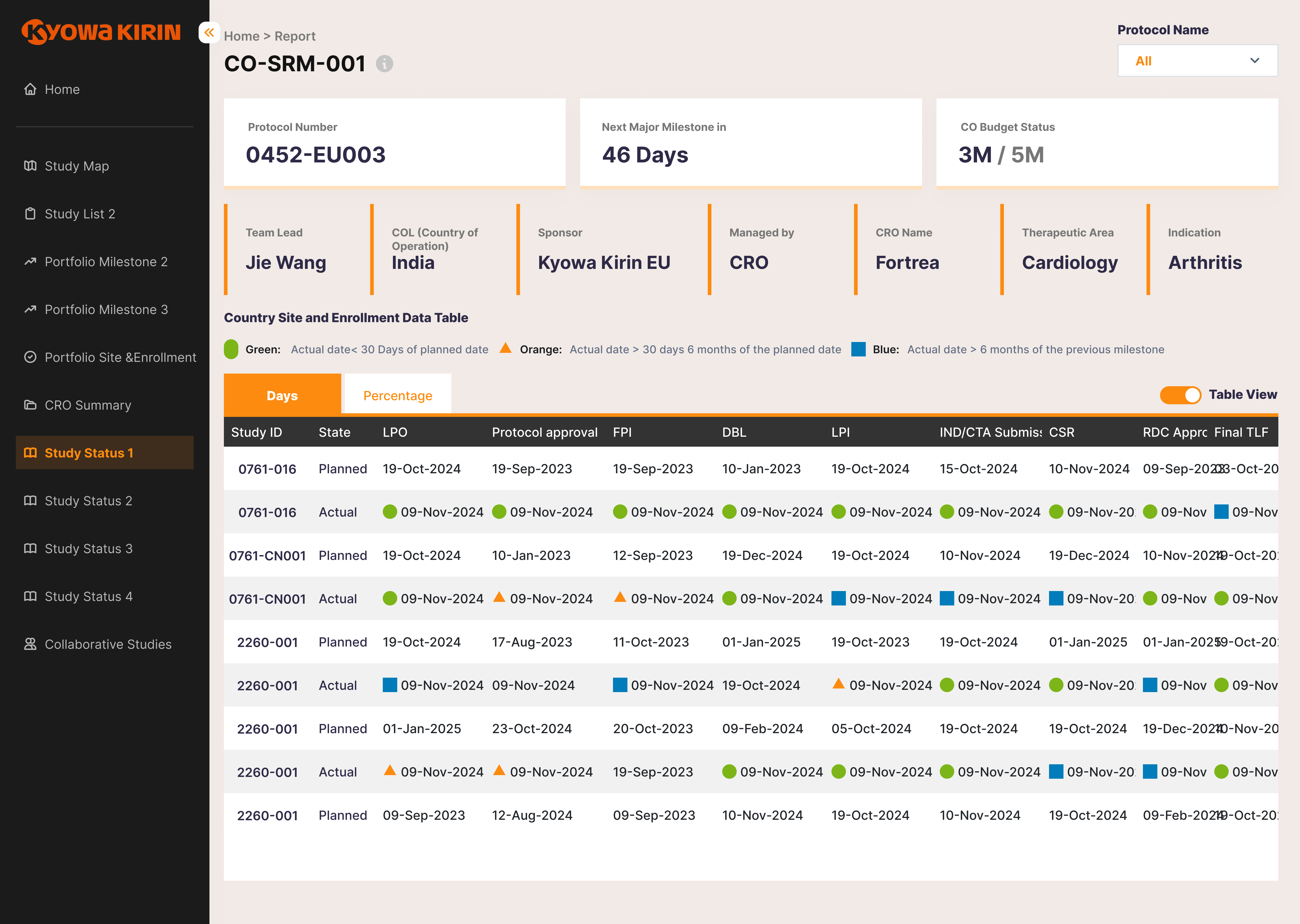Click the Study Status 3 book icon
This screenshot has height=924, width=1300.
[x=30, y=548]
